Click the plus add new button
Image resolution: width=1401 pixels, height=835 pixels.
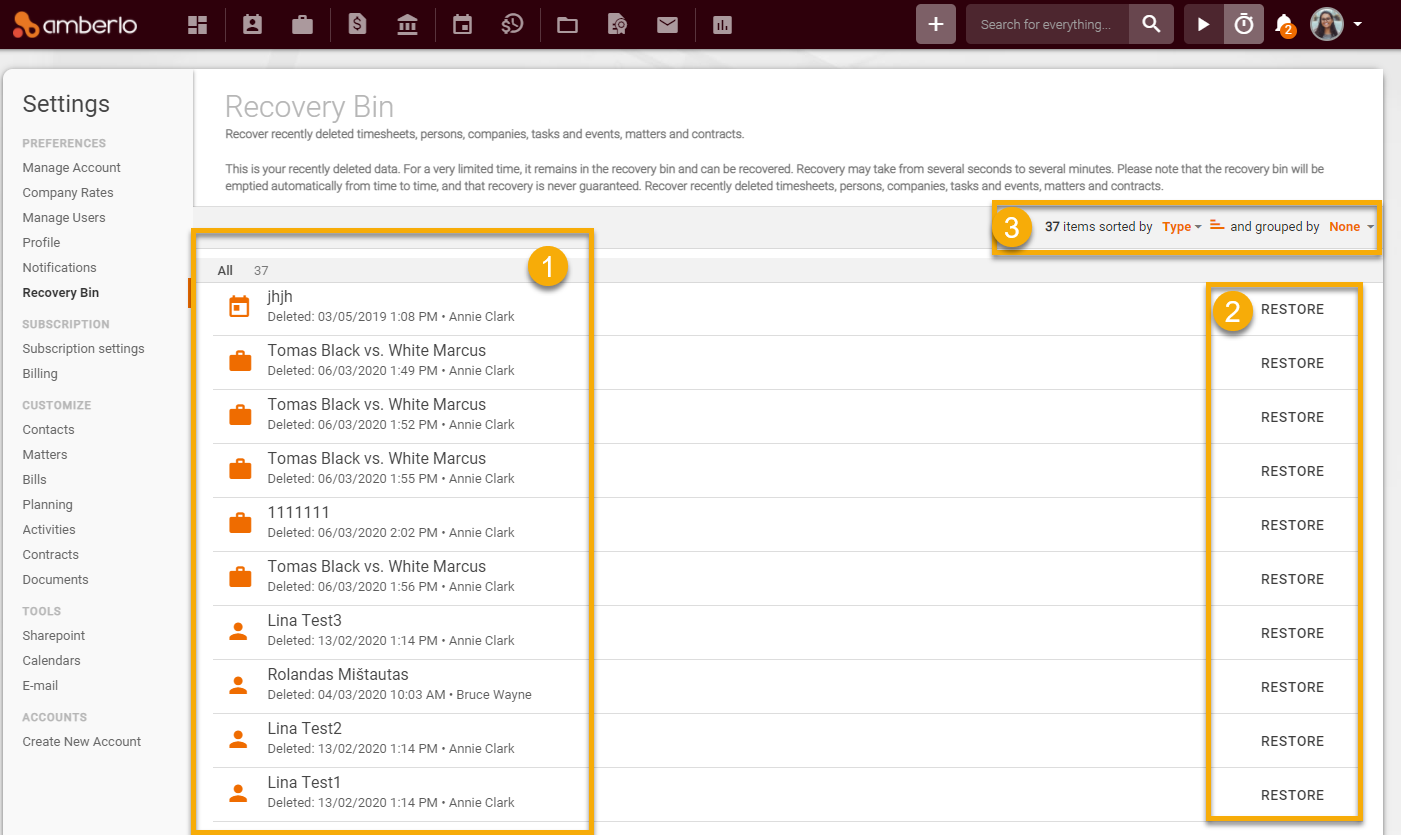click(x=935, y=25)
